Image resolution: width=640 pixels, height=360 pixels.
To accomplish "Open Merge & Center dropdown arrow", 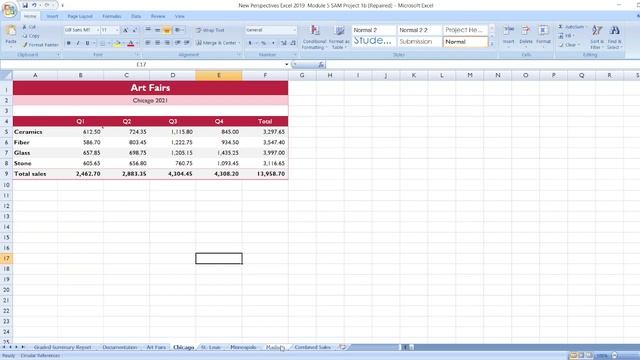I will [x=239, y=43].
